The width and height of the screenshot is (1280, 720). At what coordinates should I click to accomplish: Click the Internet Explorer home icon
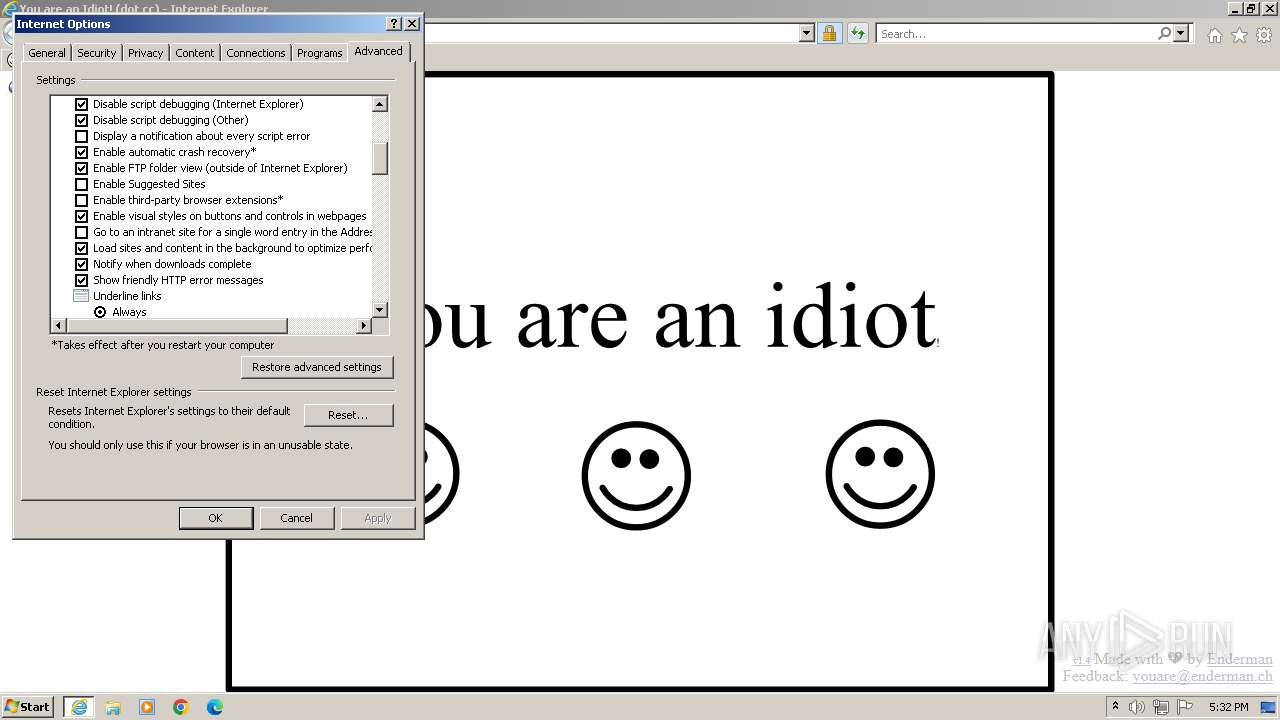pyautogui.click(x=1214, y=35)
